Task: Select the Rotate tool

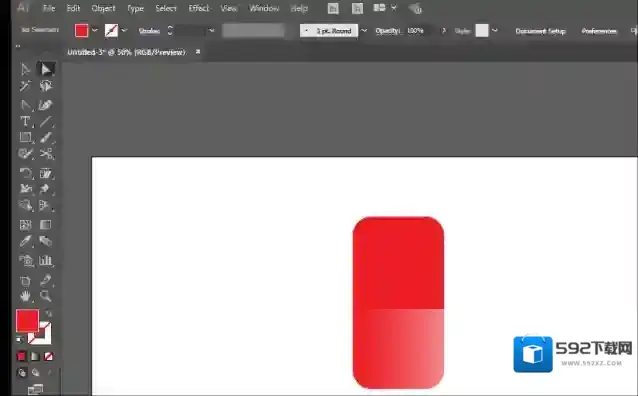Action: tap(25, 173)
